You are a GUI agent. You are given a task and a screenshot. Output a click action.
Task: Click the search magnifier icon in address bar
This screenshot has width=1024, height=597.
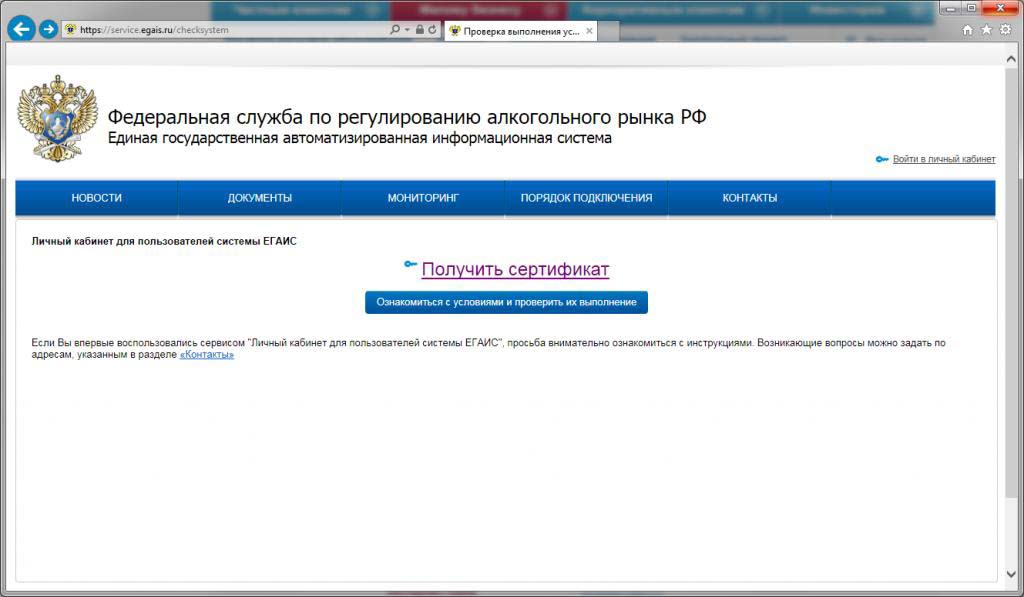395,30
